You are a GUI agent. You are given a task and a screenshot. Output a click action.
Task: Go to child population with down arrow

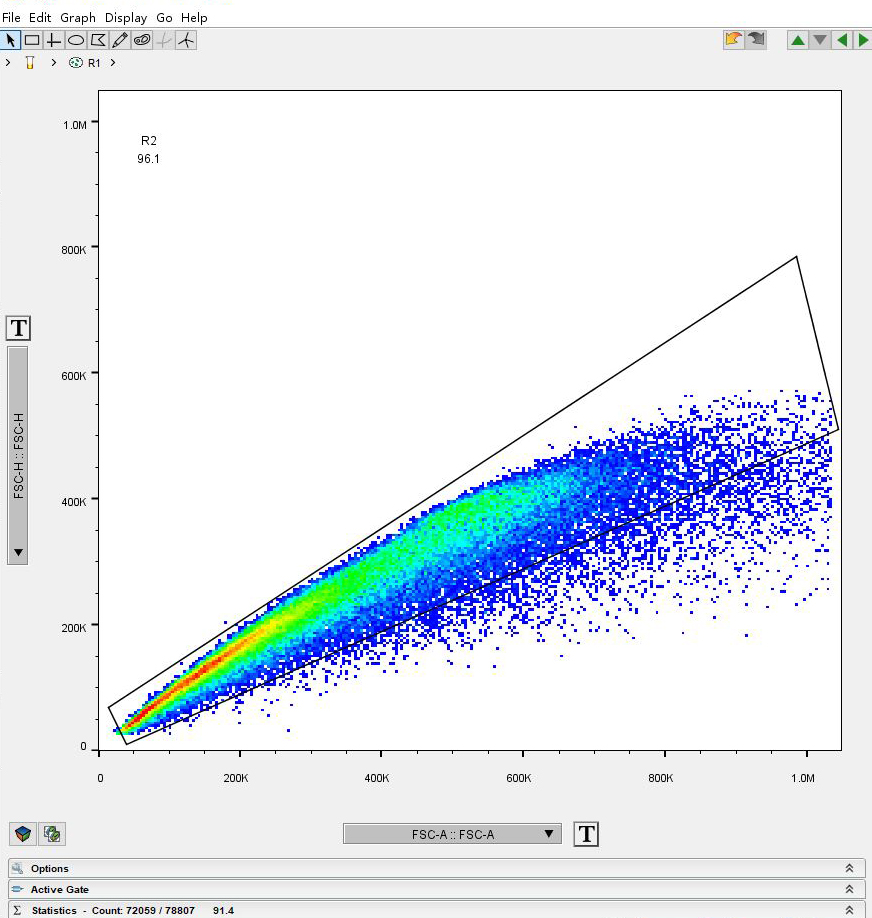pyautogui.click(x=820, y=40)
